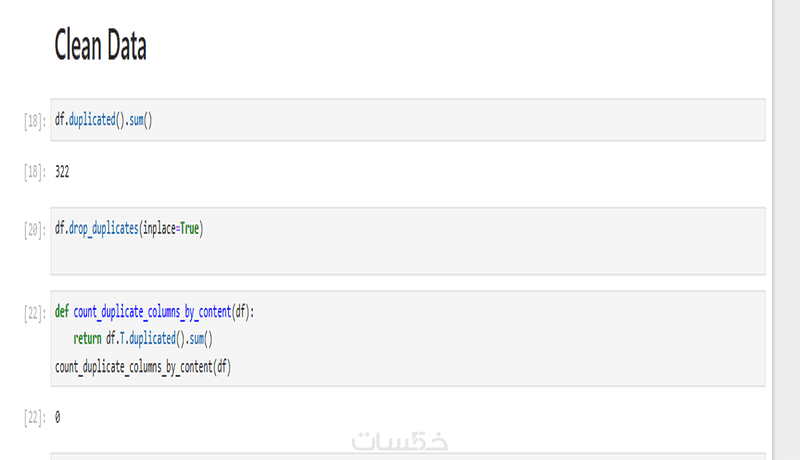Click the output prompt [18] label

pyautogui.click(x=35, y=172)
